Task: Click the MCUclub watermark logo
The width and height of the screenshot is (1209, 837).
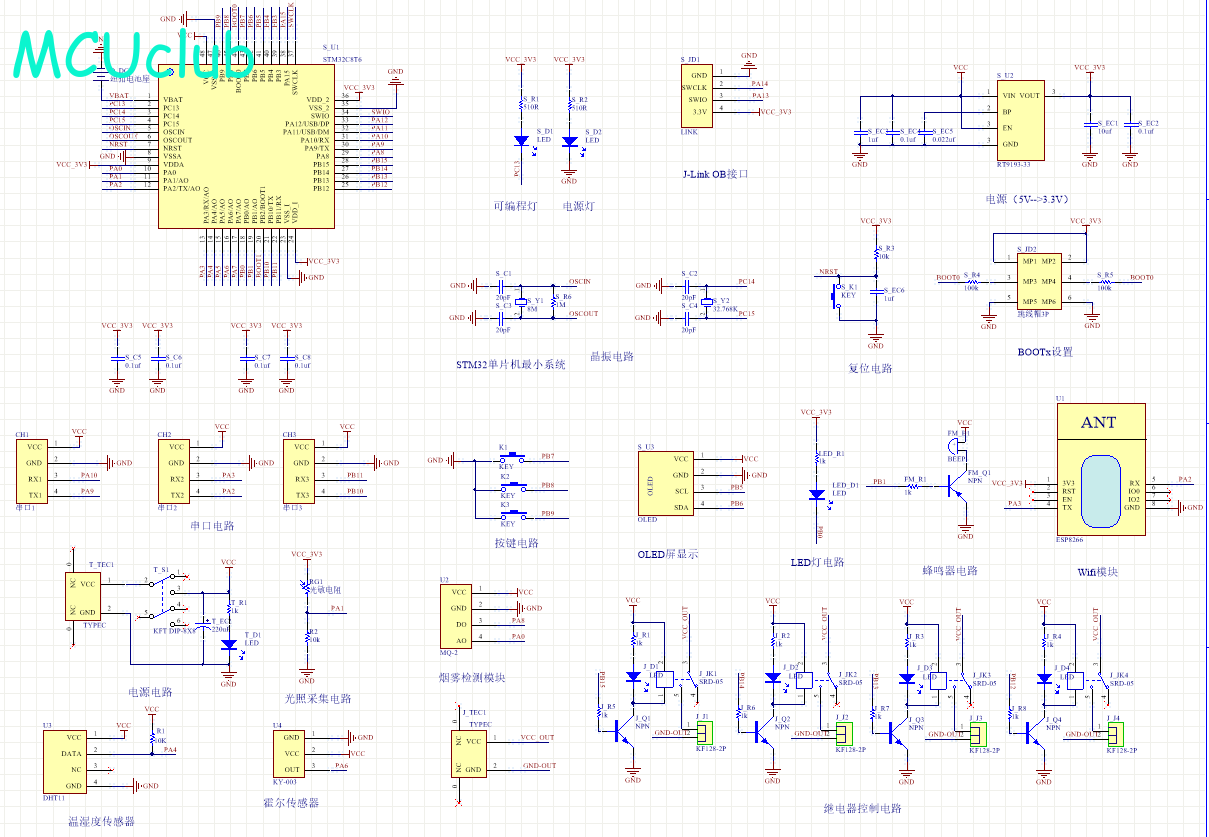Action: (x=132, y=55)
